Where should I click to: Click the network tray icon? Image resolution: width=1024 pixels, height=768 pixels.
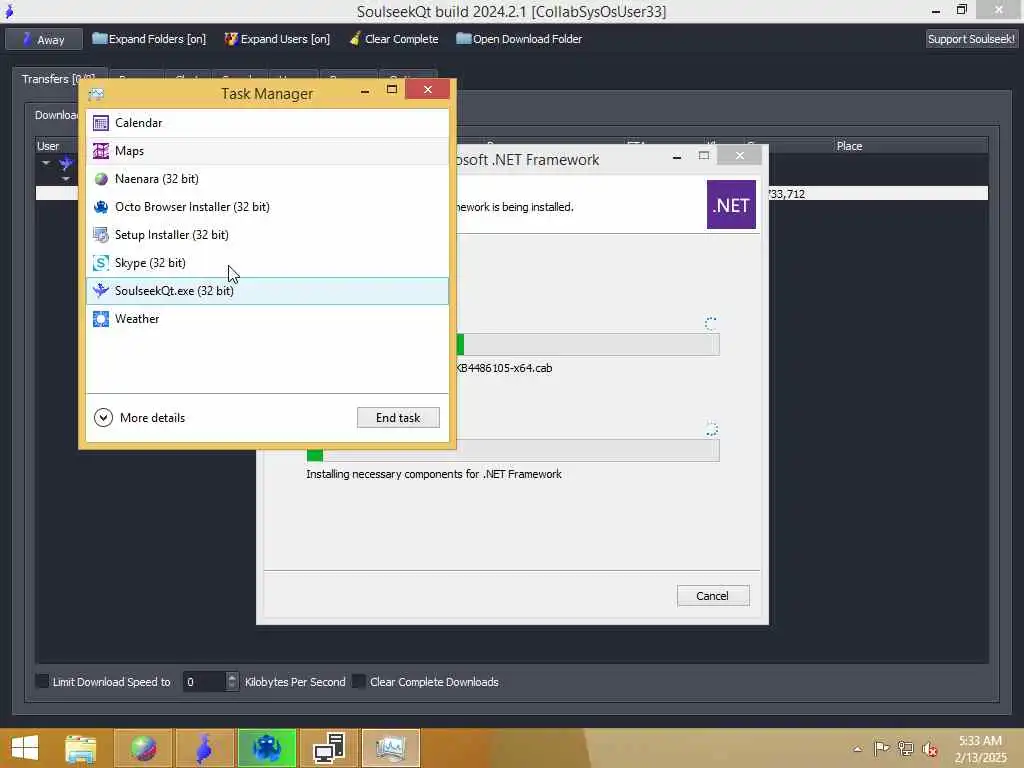click(x=905, y=748)
